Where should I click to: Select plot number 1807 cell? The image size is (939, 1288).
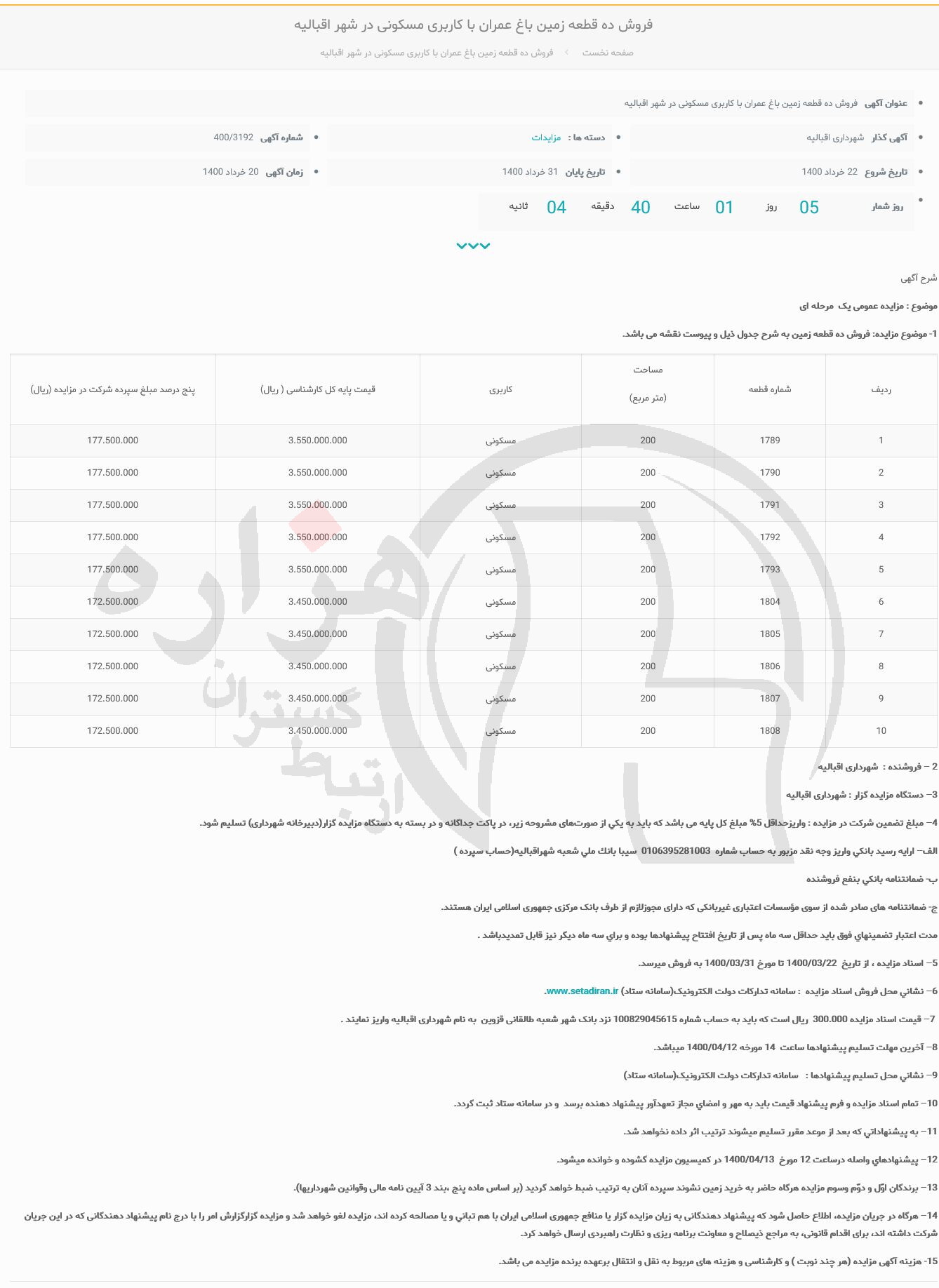pos(770,699)
